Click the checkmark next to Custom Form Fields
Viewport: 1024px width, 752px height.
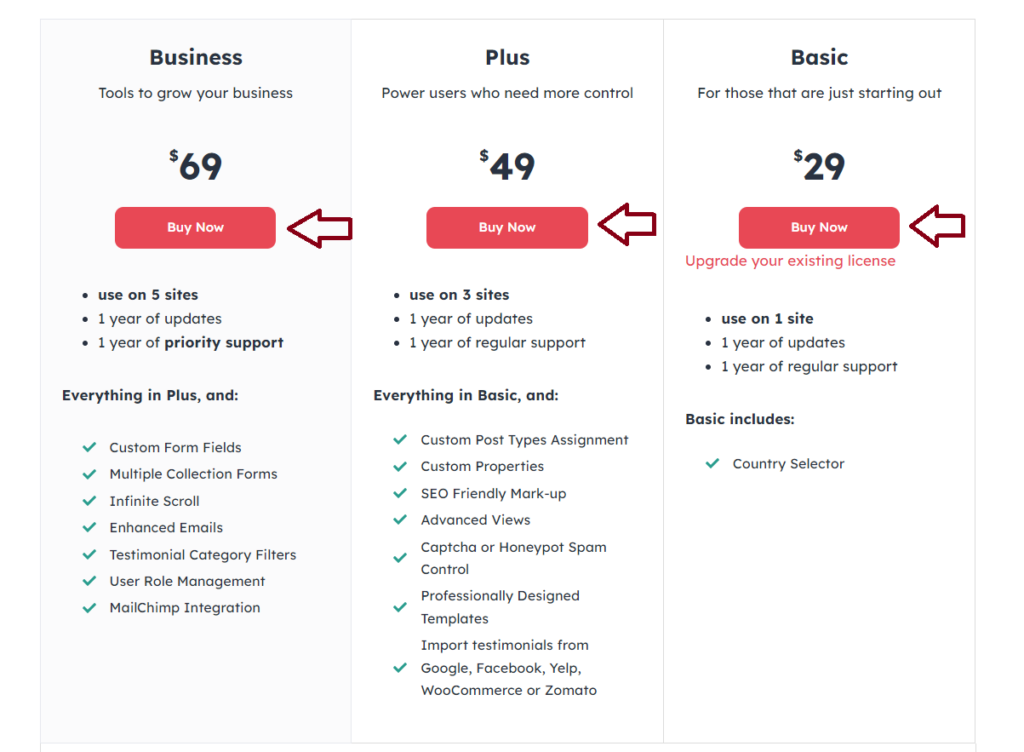89,447
